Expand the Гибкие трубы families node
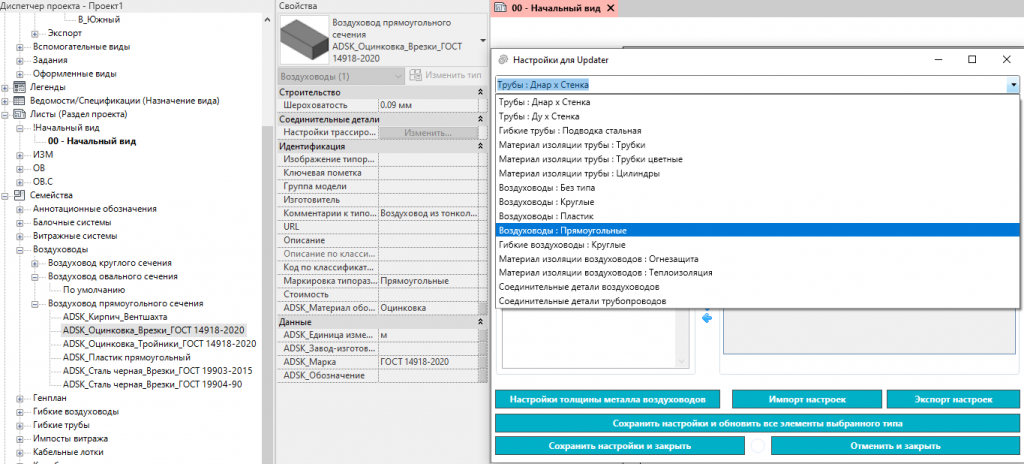This screenshot has width=1024, height=464. [20, 425]
